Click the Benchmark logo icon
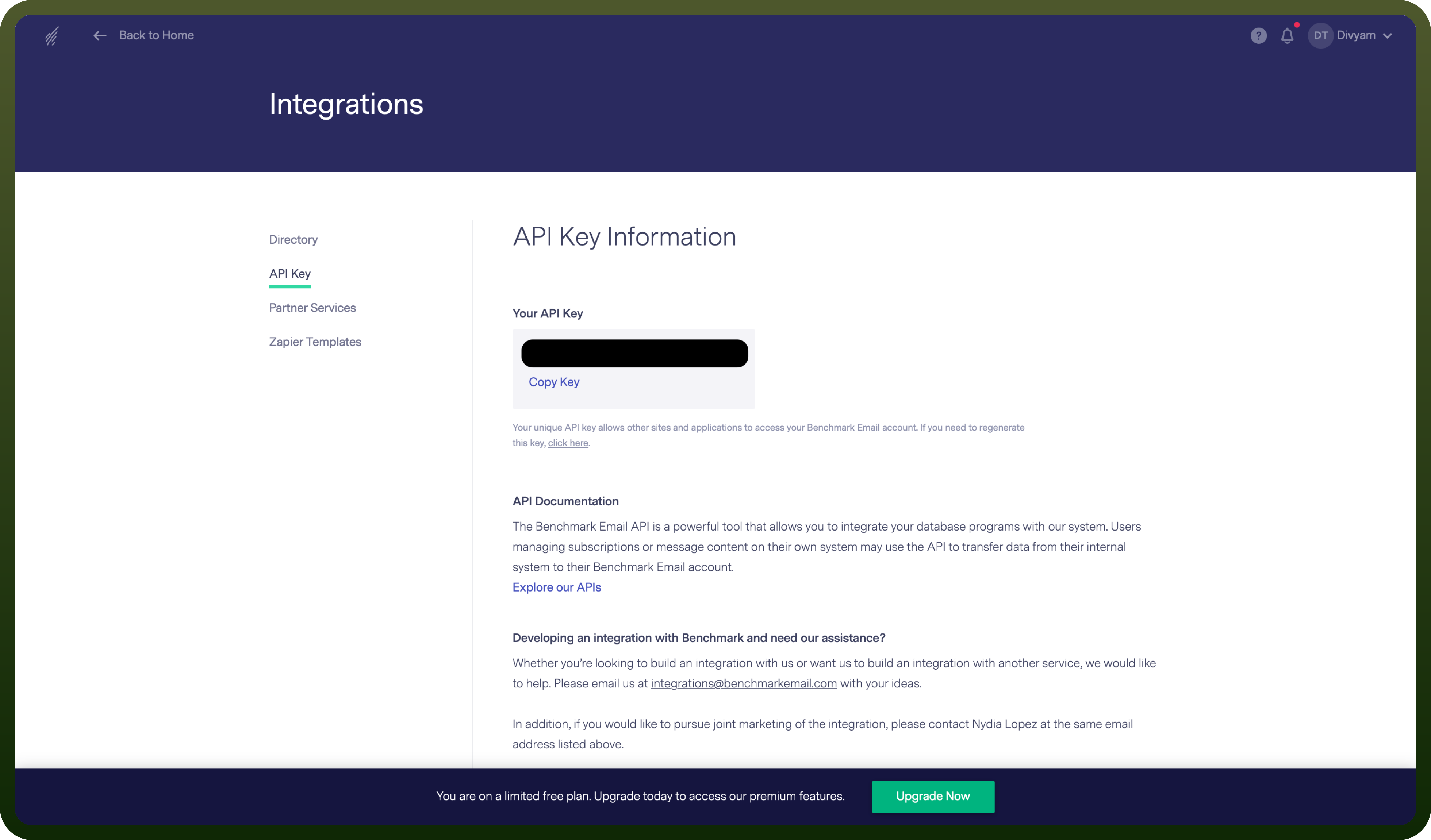 (x=52, y=36)
